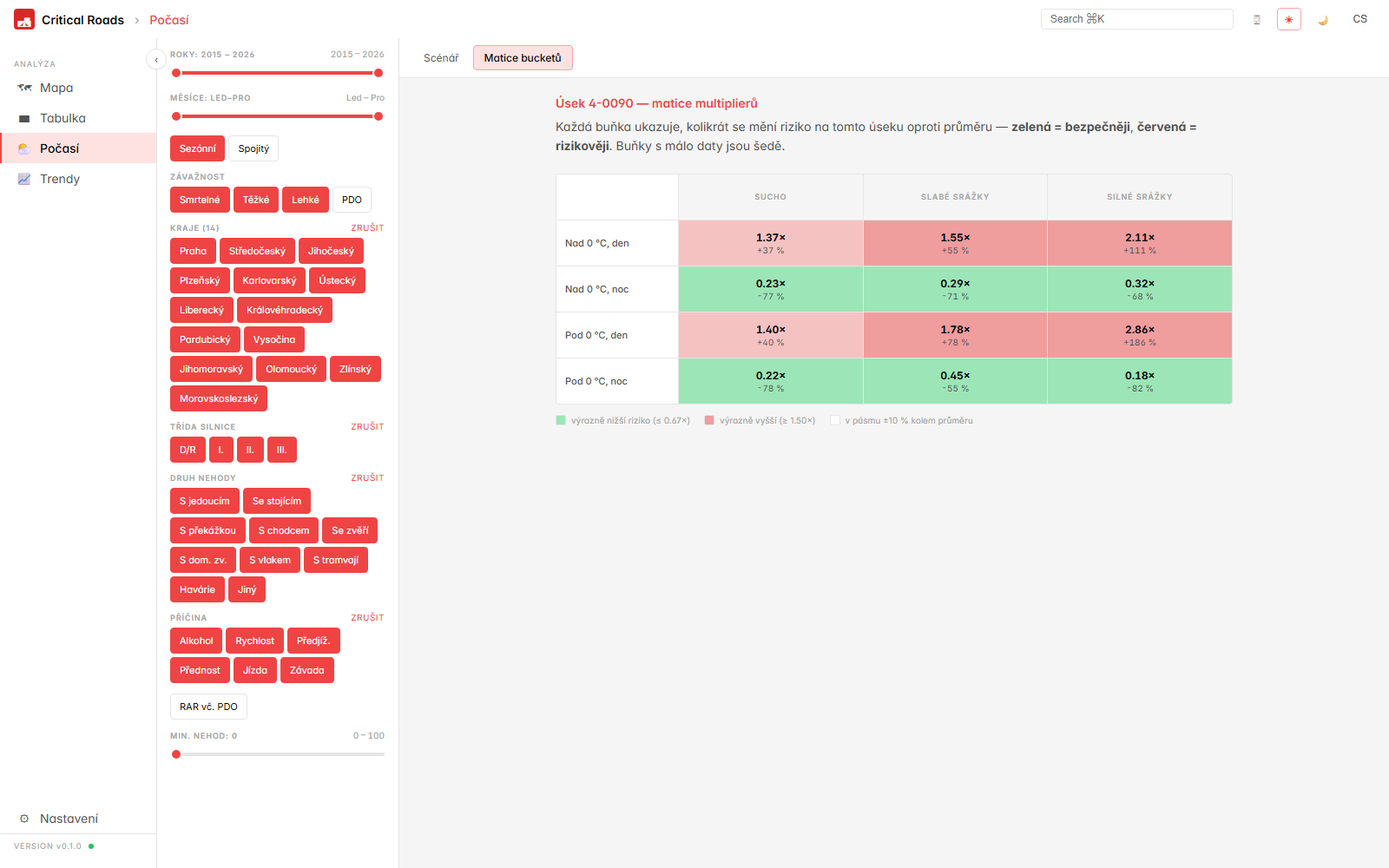The height and width of the screenshot is (868, 1389).
Task: Toggle the PDO severity filter
Action: coord(352,200)
